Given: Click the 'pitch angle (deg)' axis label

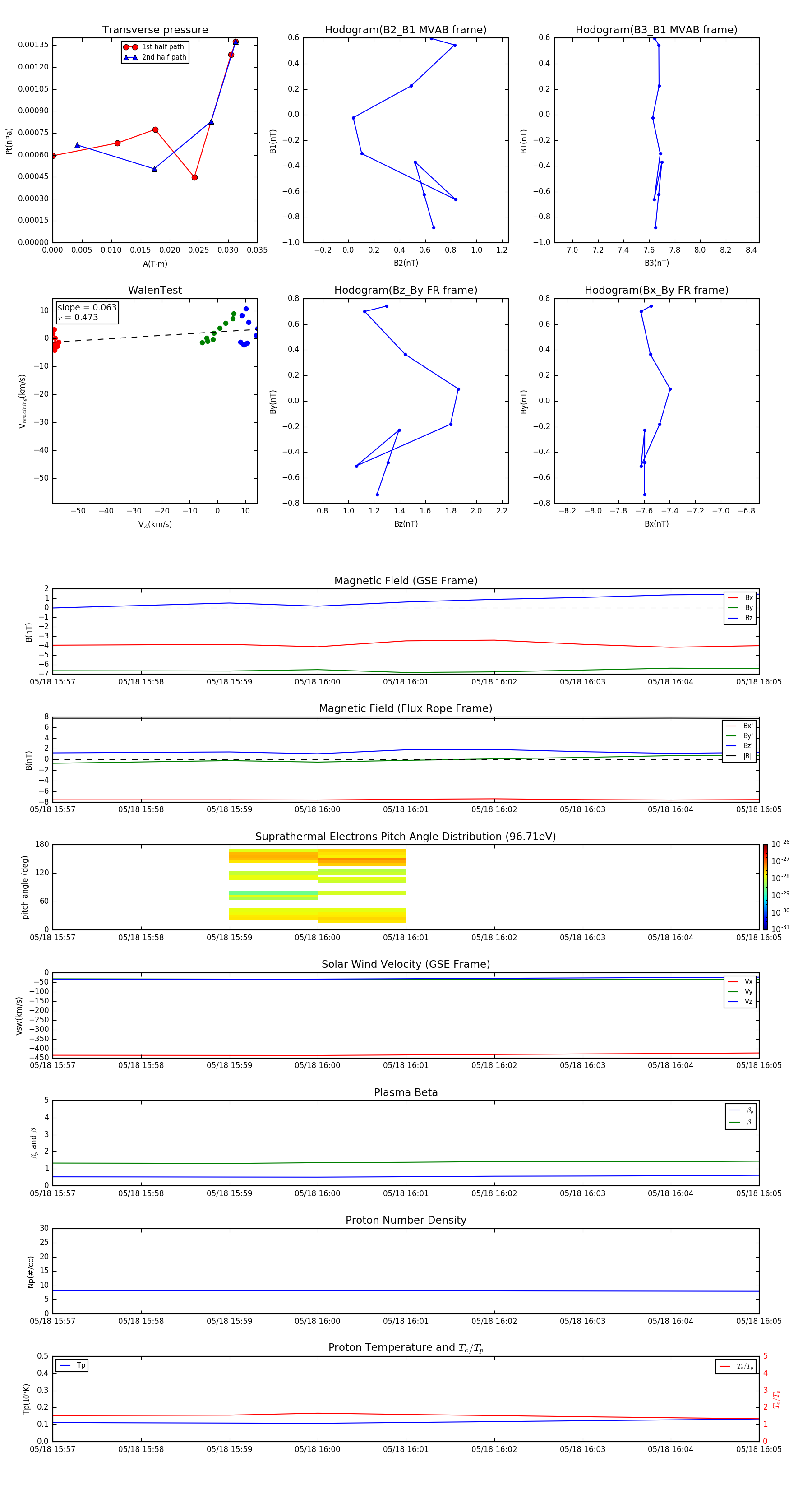Looking at the screenshot, I should 25,887.
